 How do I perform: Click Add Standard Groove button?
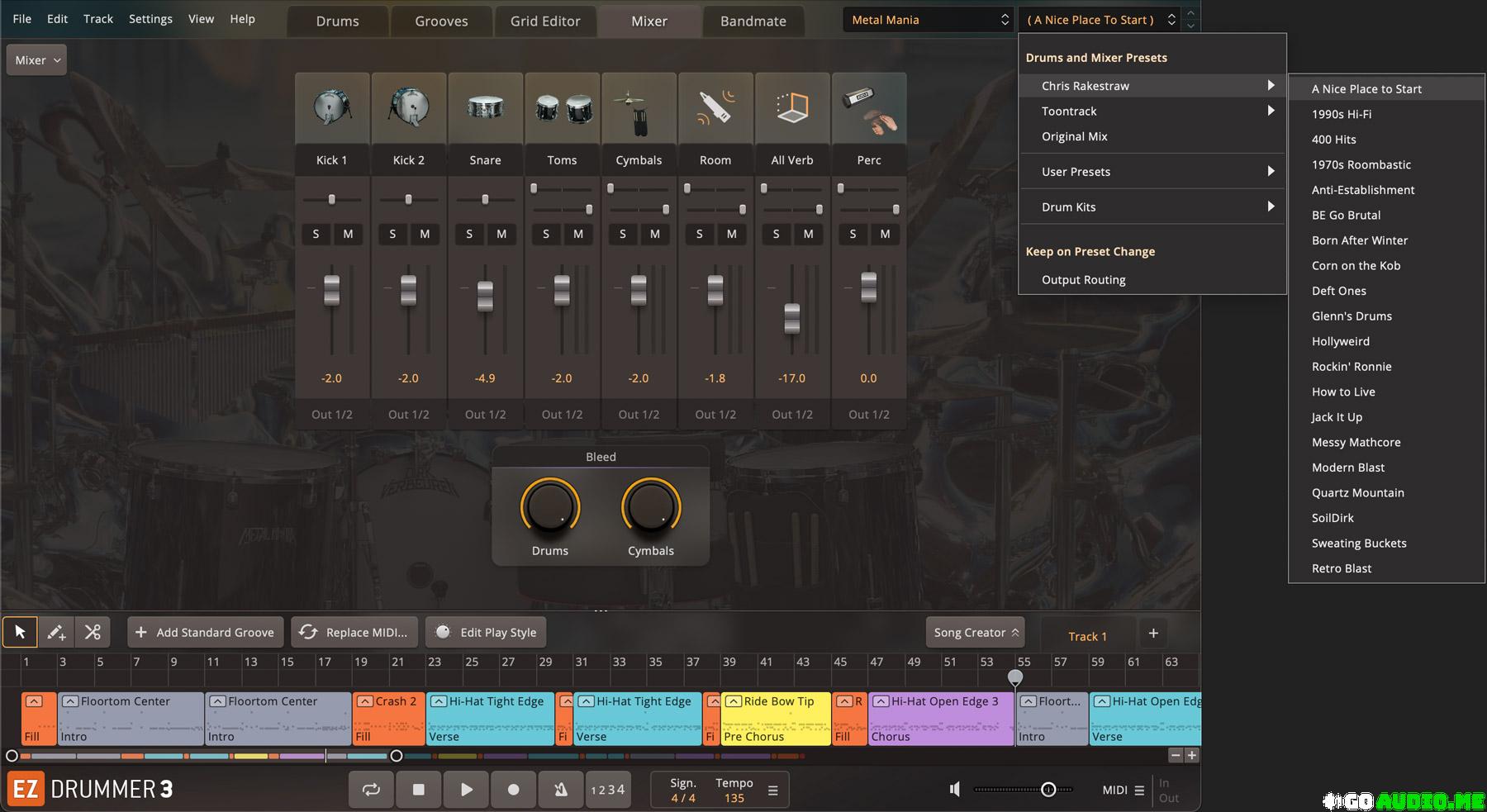click(x=206, y=633)
